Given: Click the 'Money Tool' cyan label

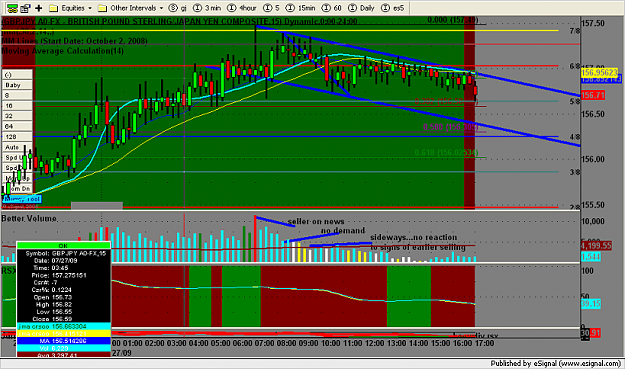Looking at the screenshot, I should [x=22, y=199].
